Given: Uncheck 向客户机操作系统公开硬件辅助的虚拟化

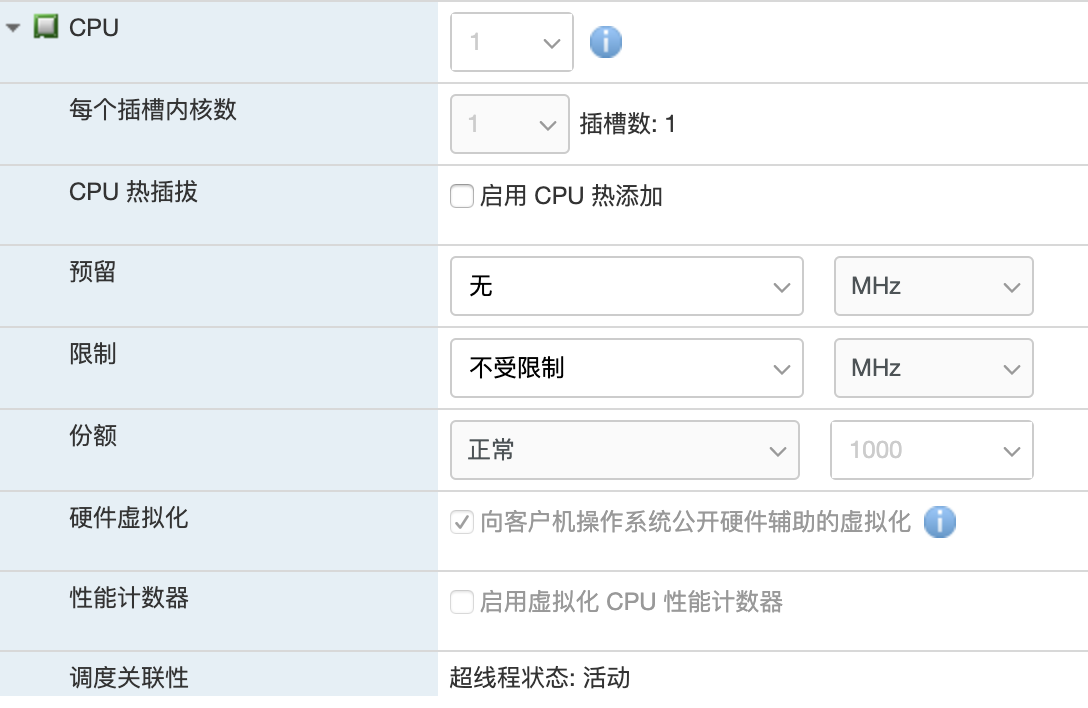Looking at the screenshot, I should (461, 522).
